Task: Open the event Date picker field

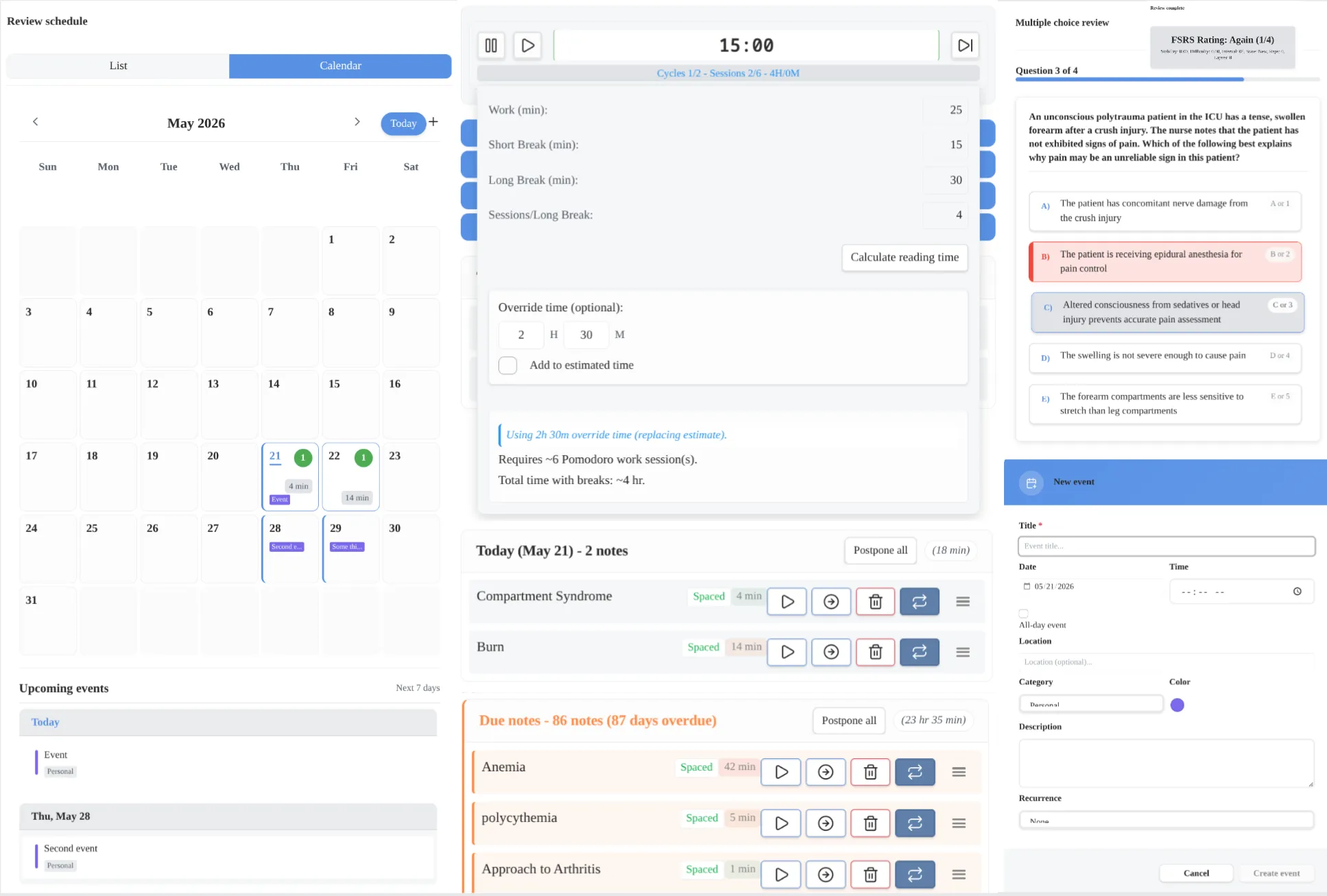Action: point(1090,587)
